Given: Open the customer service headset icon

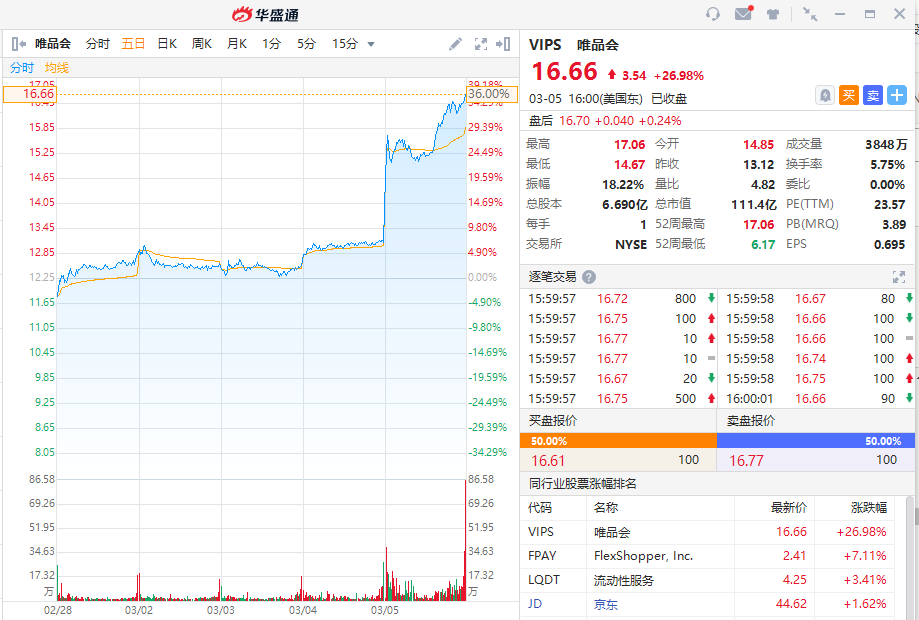Looking at the screenshot, I should click(713, 13).
